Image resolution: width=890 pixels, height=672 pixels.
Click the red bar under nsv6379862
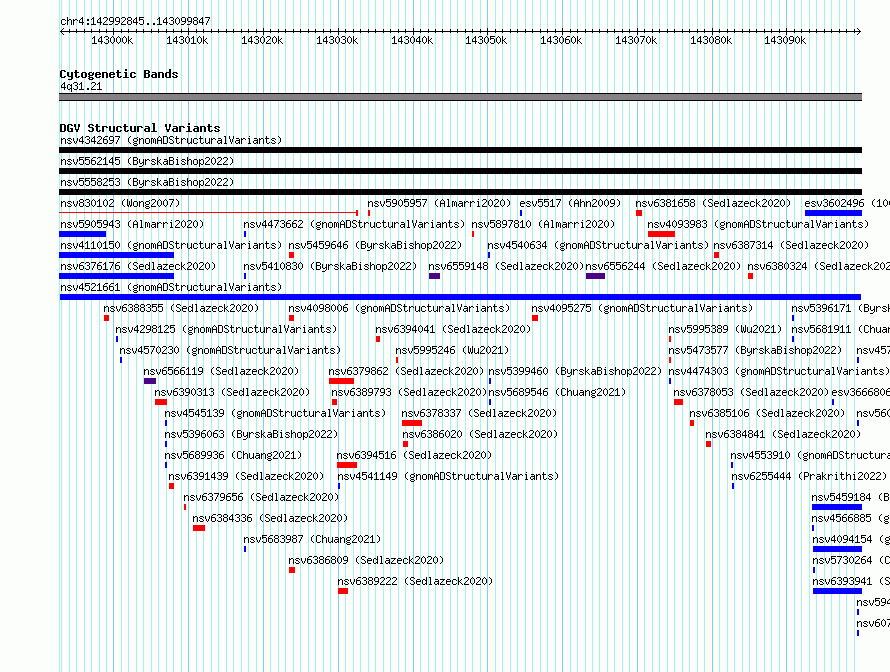click(341, 381)
